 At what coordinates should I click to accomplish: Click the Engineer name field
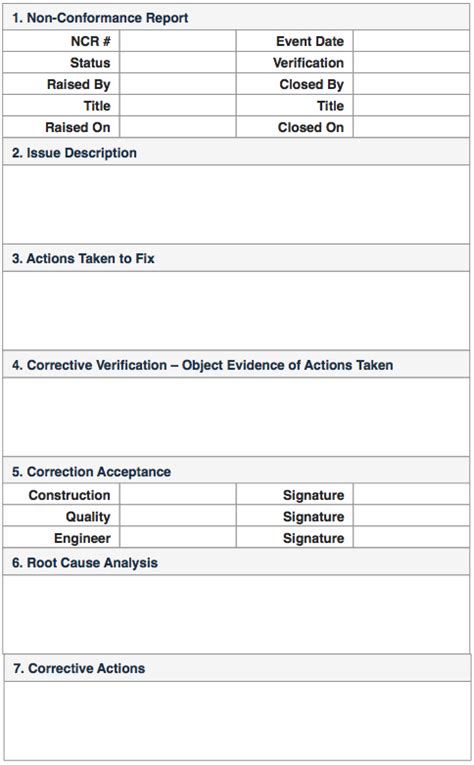pyautogui.click(x=178, y=538)
